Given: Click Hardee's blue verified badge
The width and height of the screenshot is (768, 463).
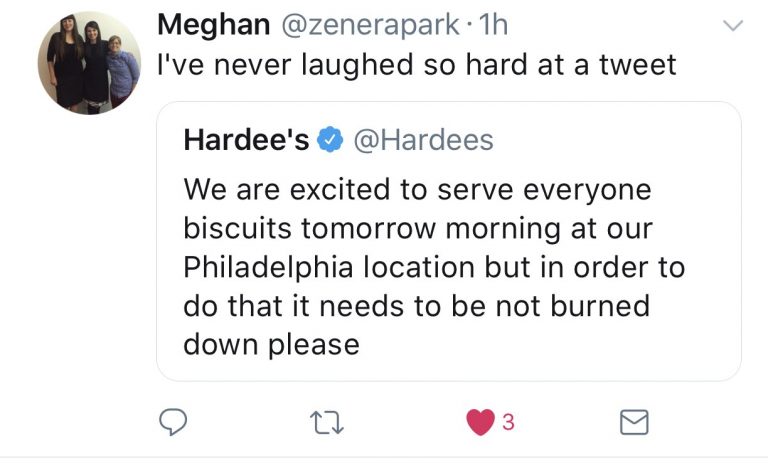Looking at the screenshot, I should (x=328, y=142).
